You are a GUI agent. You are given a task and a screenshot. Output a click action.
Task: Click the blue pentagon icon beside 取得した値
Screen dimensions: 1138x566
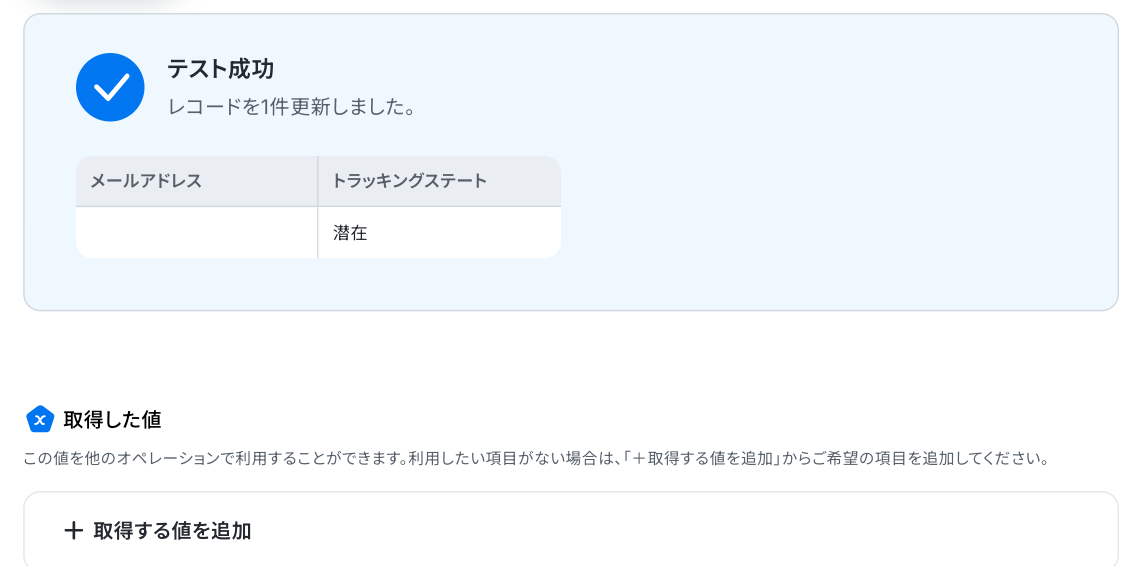pos(40,419)
